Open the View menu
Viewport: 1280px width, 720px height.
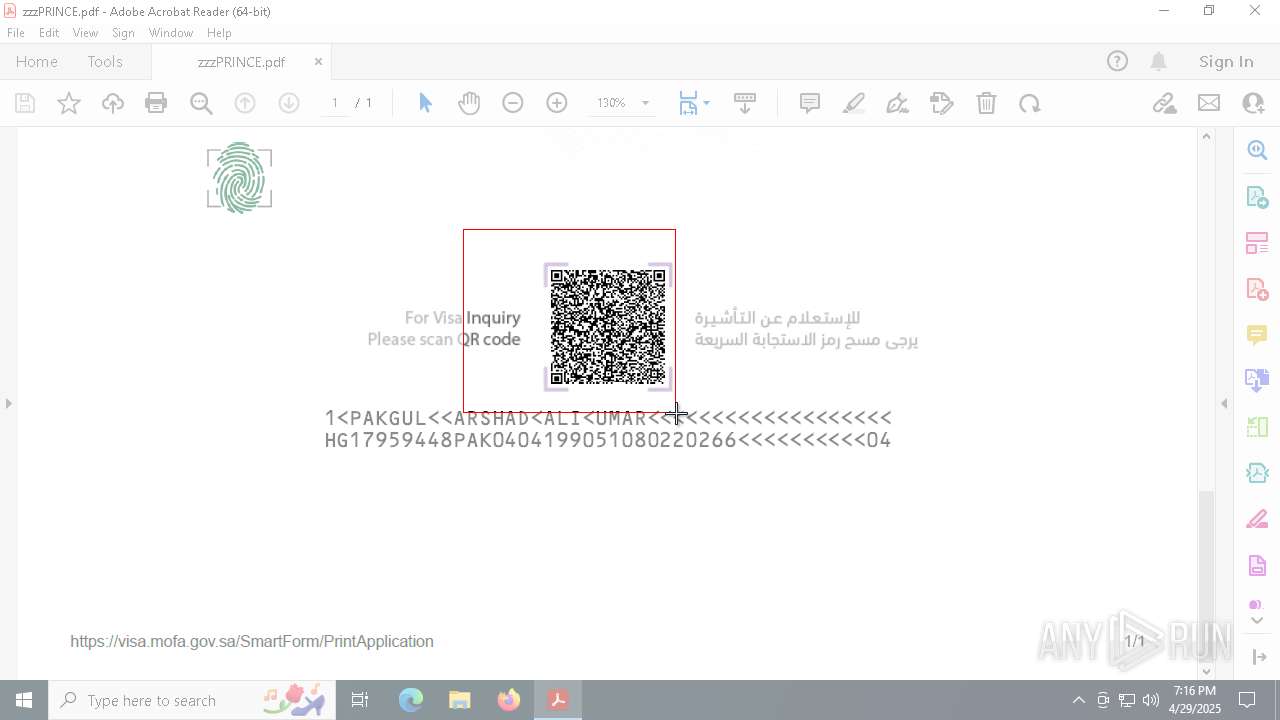point(85,33)
